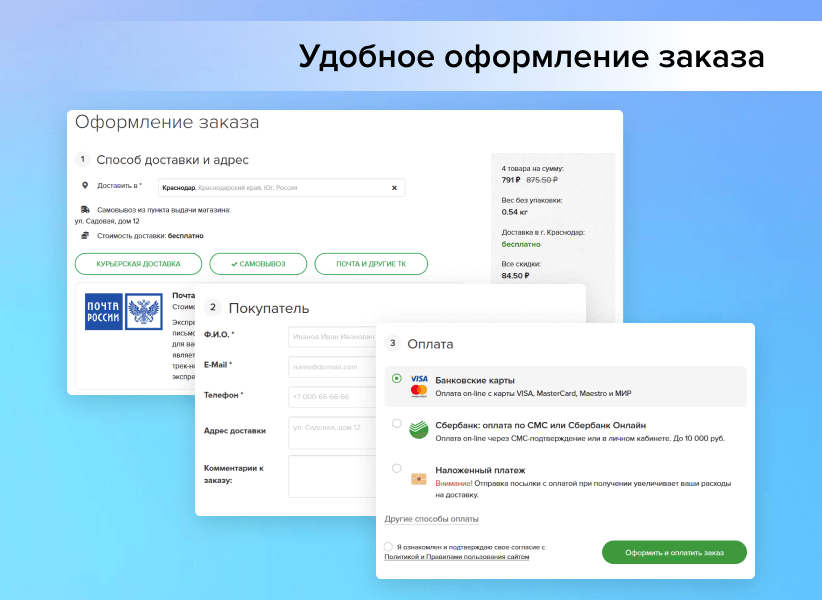Open the Политикой и Правилами пользования сайтом link
Image resolution: width=822 pixels, height=600 pixels.
tap(463, 557)
